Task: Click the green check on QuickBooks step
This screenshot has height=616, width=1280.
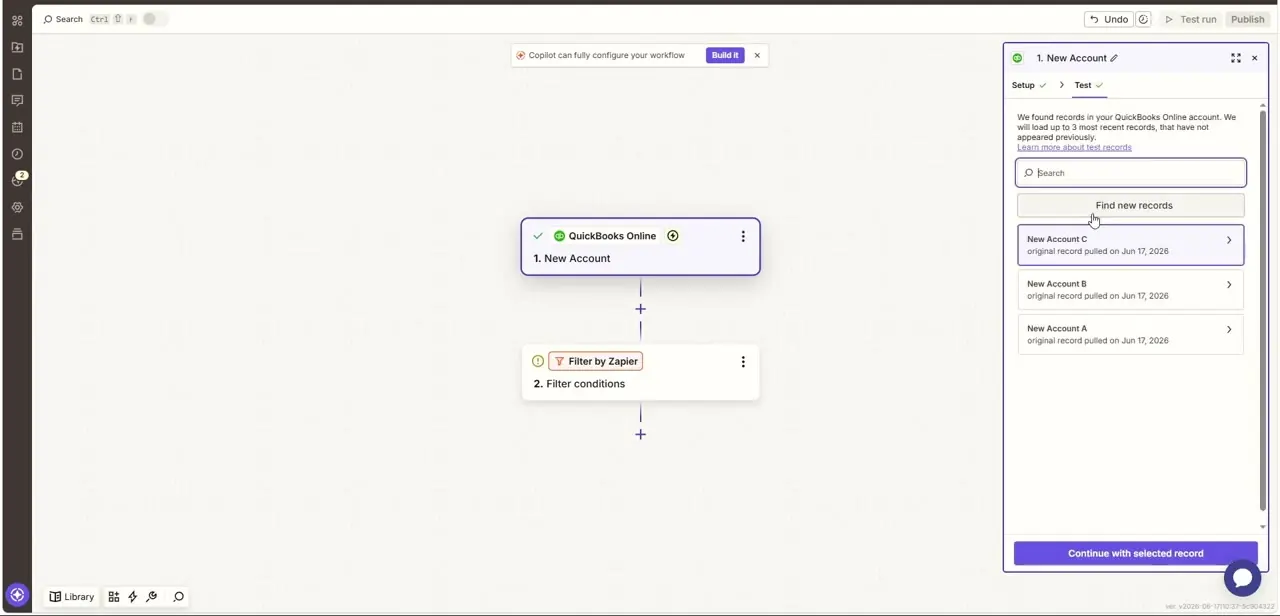Action: (538, 236)
